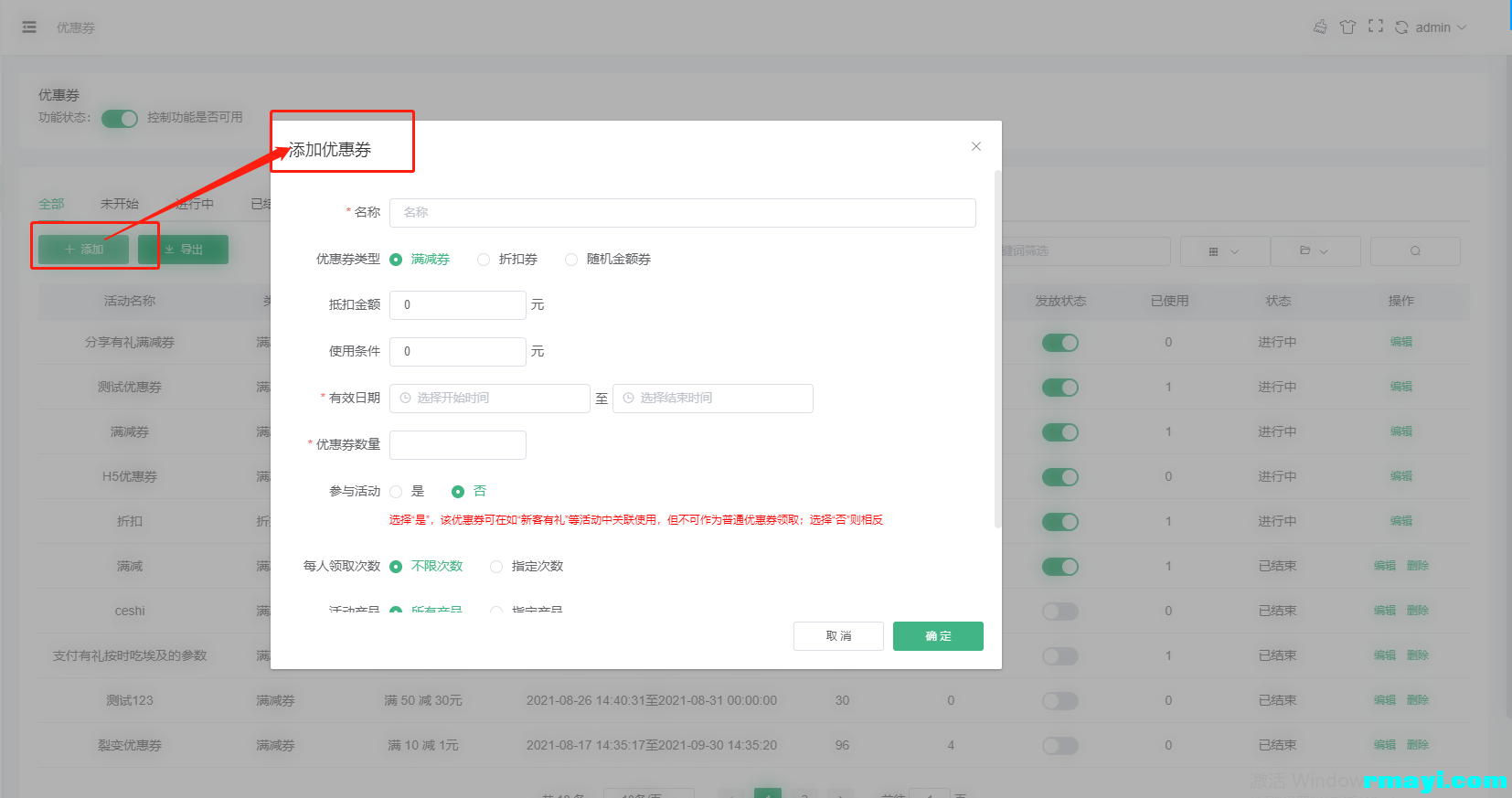Viewport: 1512px width, 798px height.
Task: Click 确定 to confirm the coupon
Action: [x=938, y=636]
